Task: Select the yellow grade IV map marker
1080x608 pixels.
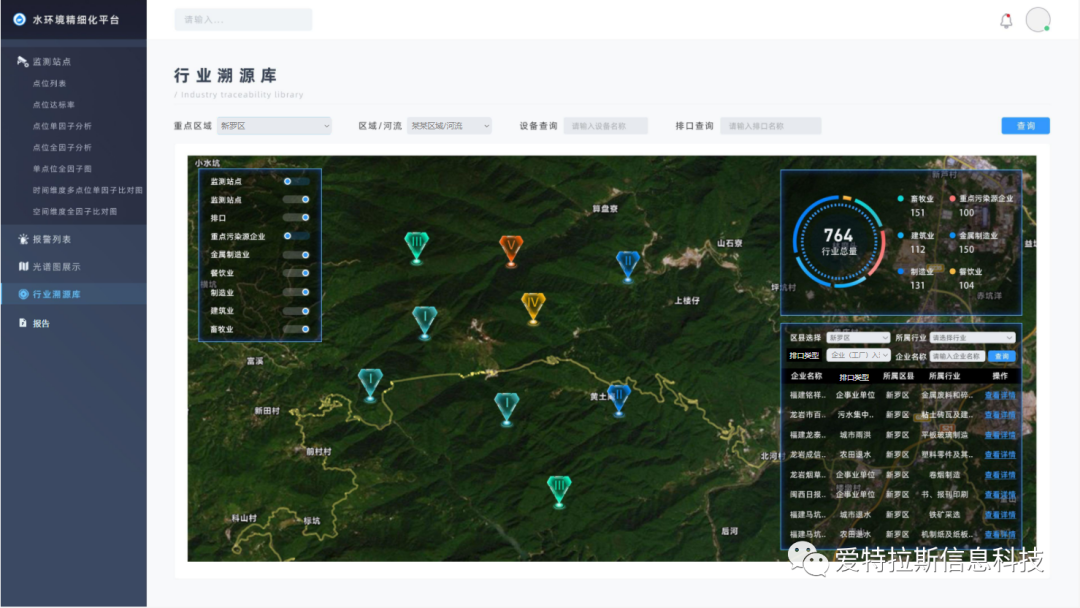Action: 533,305
